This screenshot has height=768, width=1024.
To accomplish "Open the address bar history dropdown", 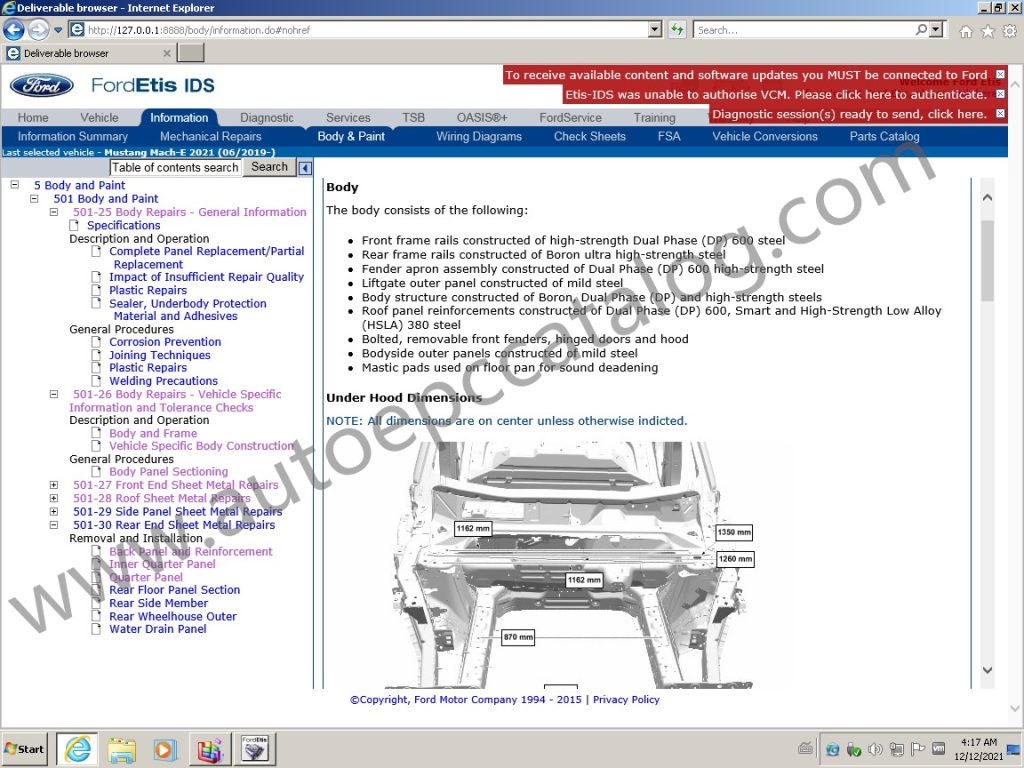I will 655,29.
